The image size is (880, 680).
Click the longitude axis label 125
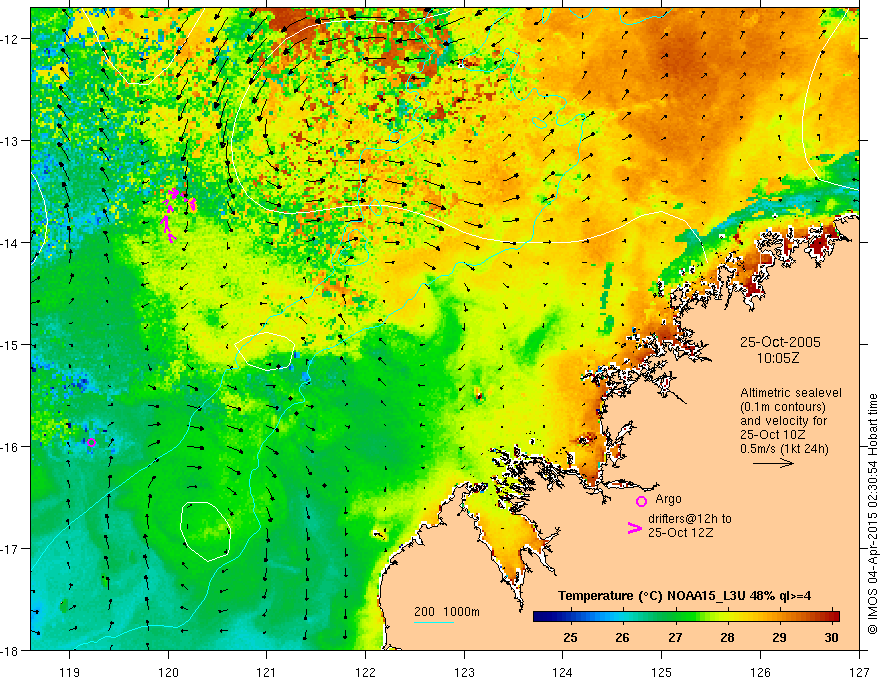tap(662, 672)
